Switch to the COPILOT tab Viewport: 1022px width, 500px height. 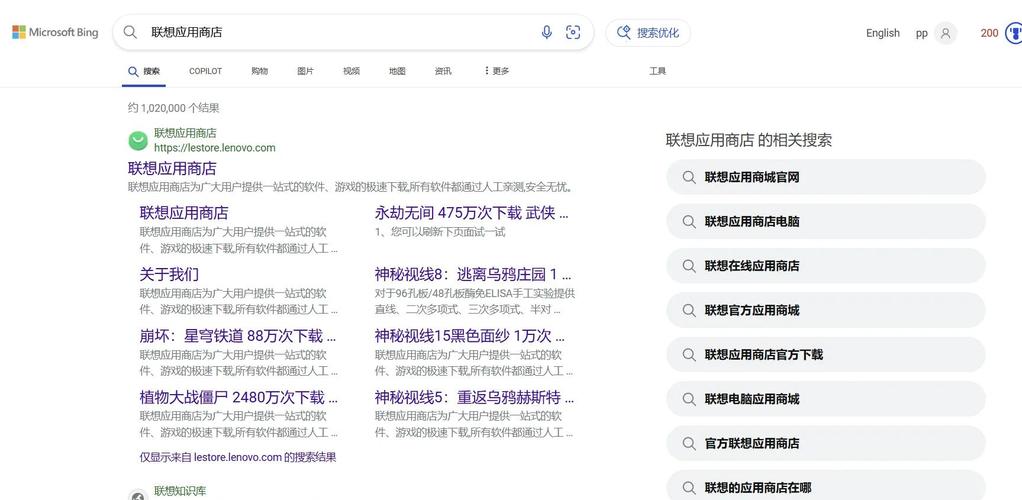coord(205,71)
